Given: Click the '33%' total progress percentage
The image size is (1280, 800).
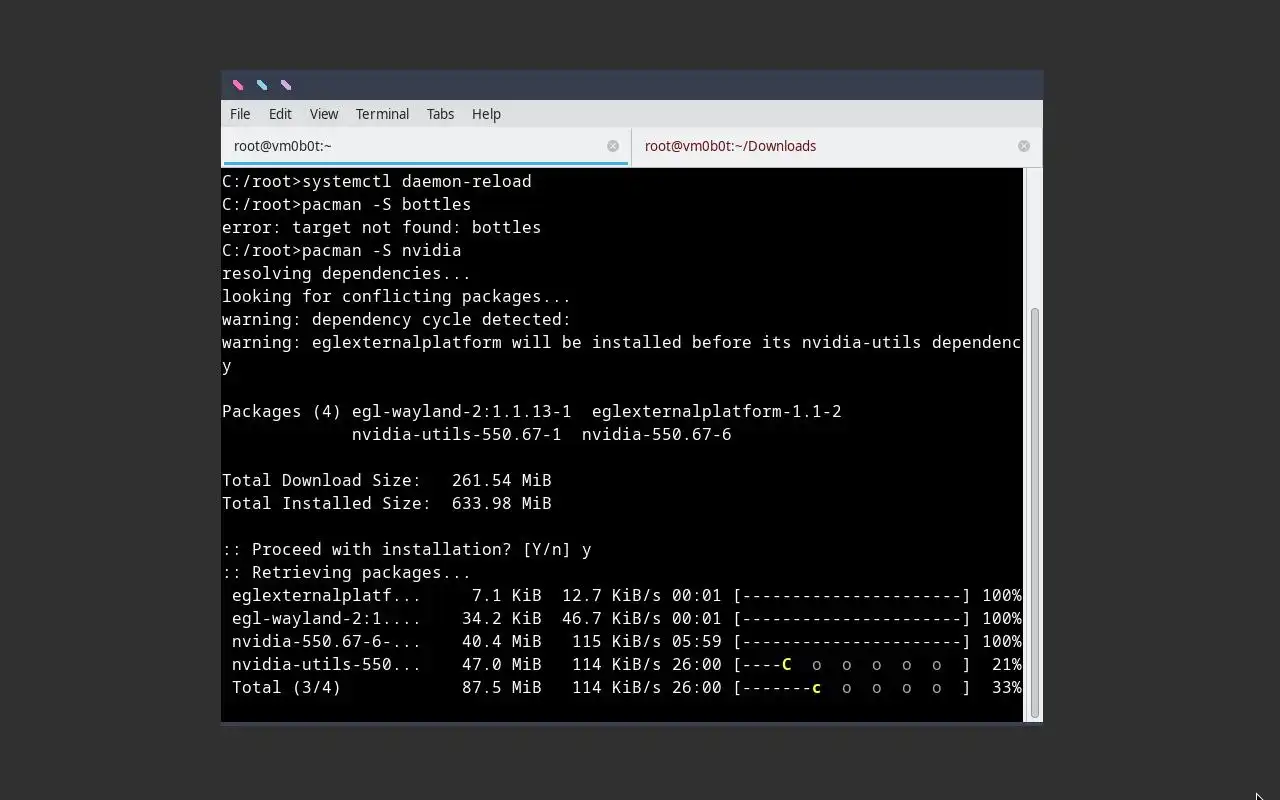Looking at the screenshot, I should 1007,688.
